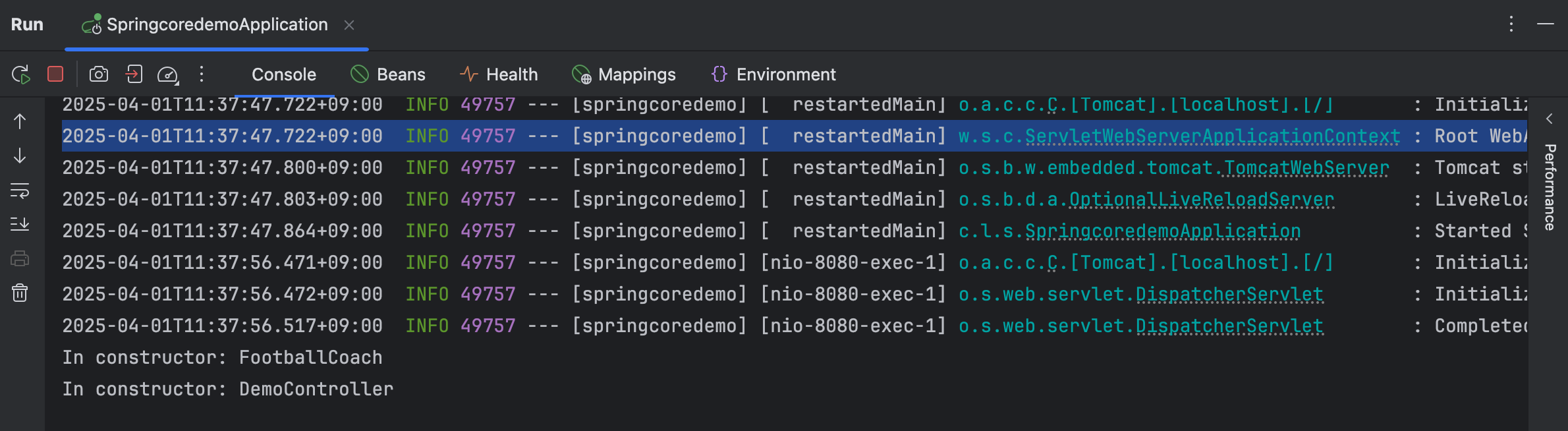Click the exit/attach debugger icon
The width and height of the screenshot is (1568, 431).
134,74
